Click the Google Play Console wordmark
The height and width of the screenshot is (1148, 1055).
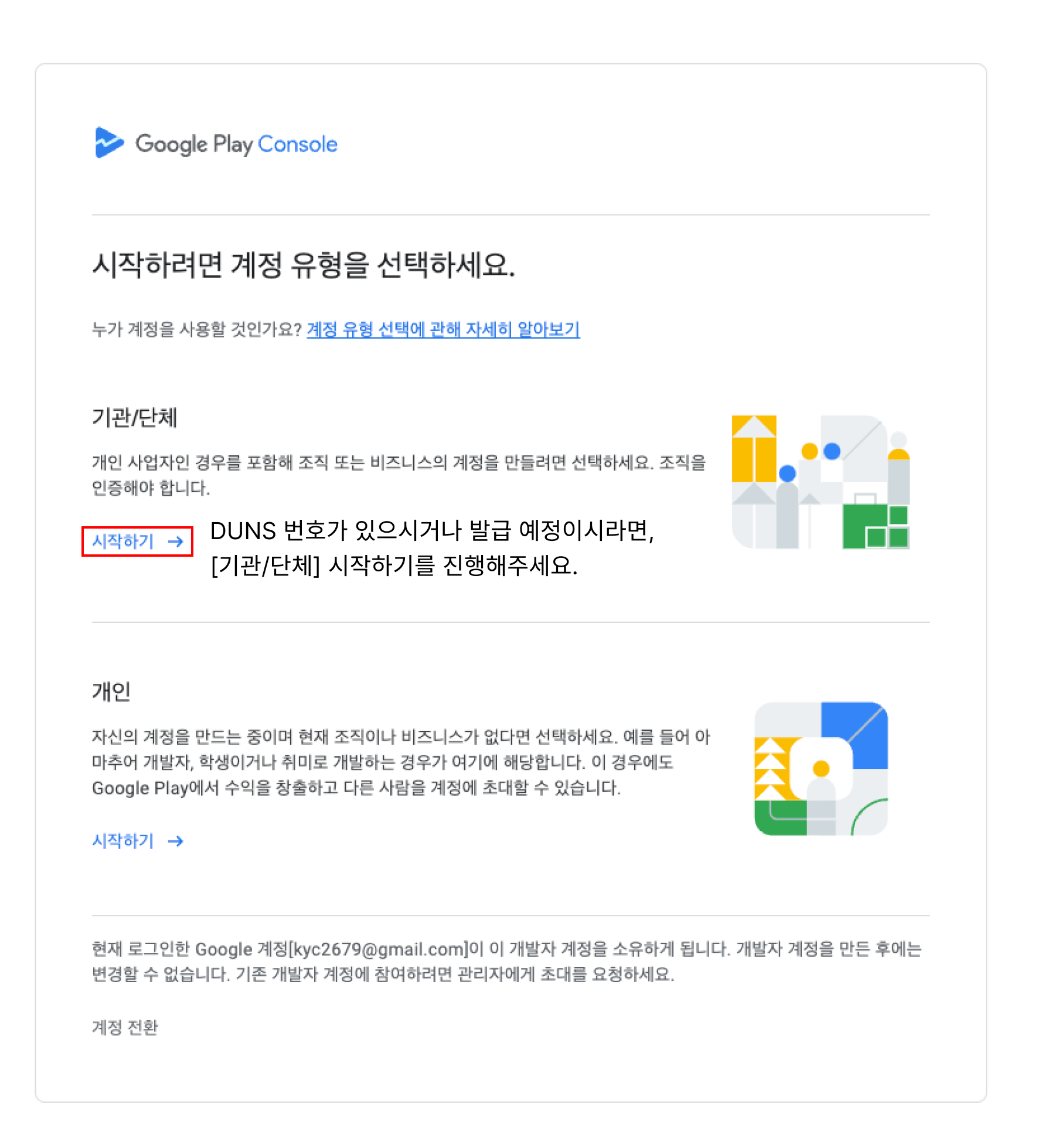tap(236, 144)
